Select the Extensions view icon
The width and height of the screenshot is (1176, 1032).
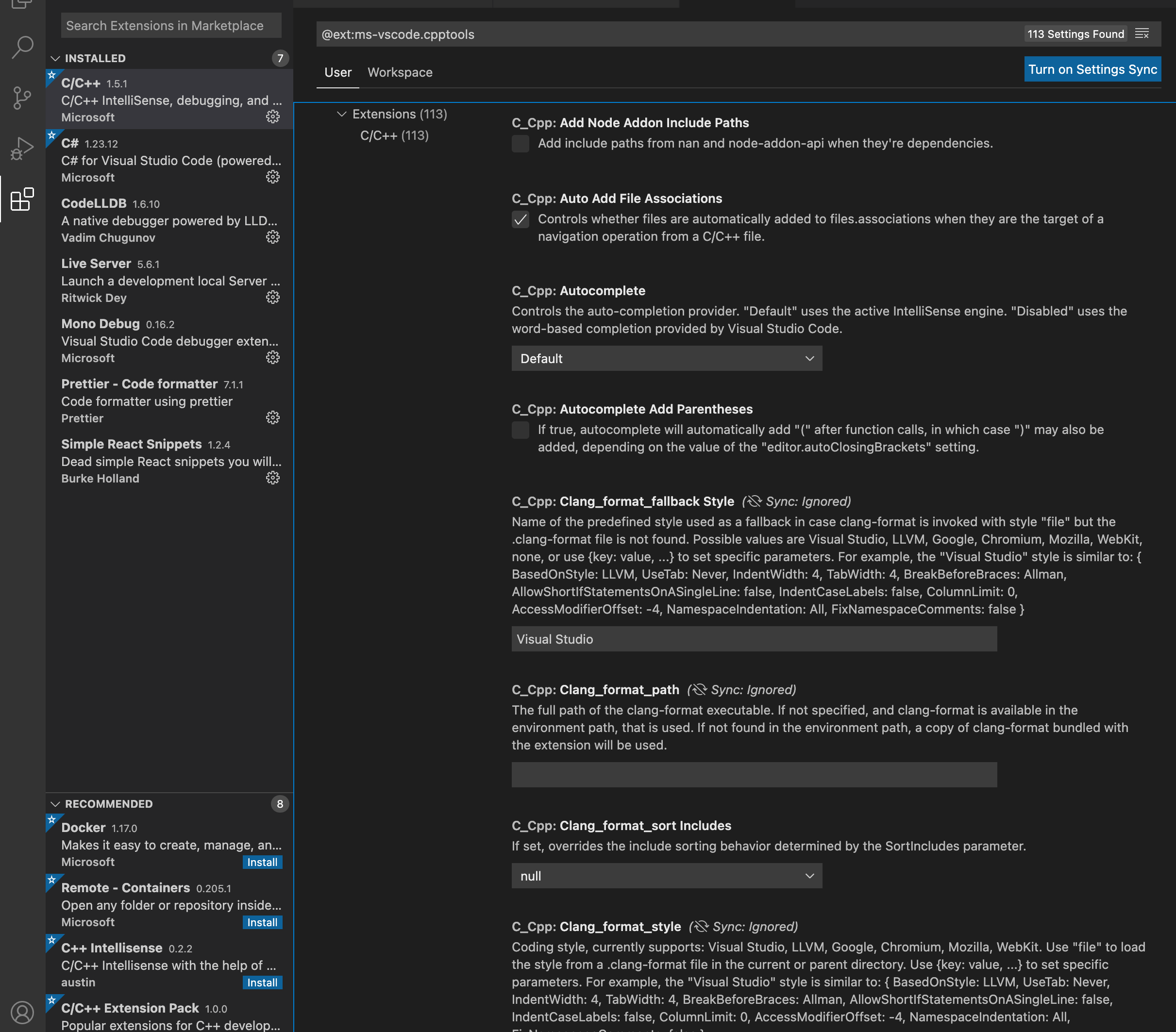22,200
